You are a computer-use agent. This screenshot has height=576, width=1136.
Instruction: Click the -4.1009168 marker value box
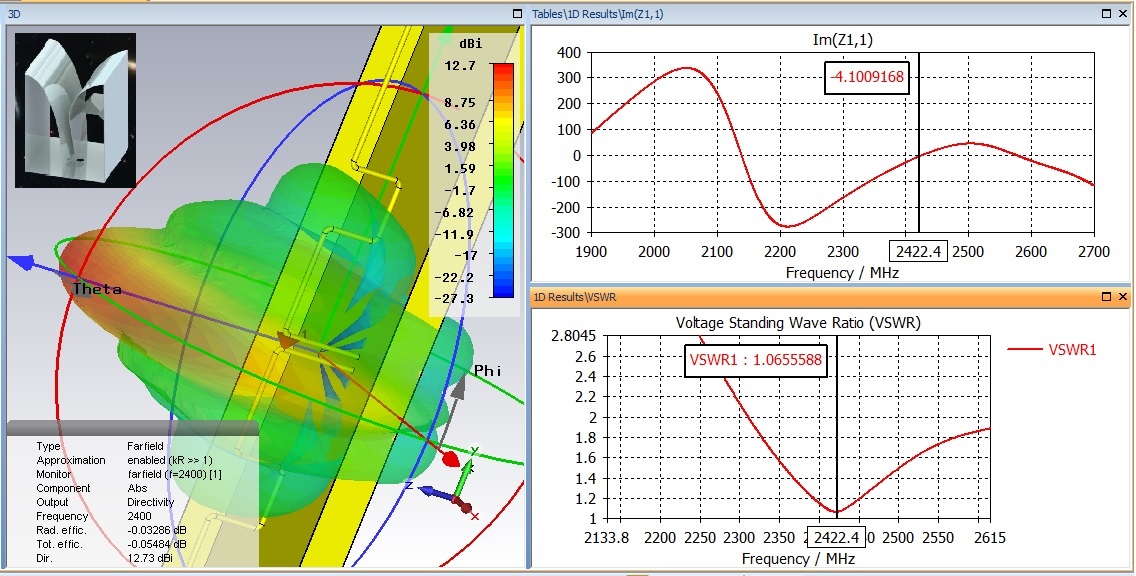coord(867,78)
